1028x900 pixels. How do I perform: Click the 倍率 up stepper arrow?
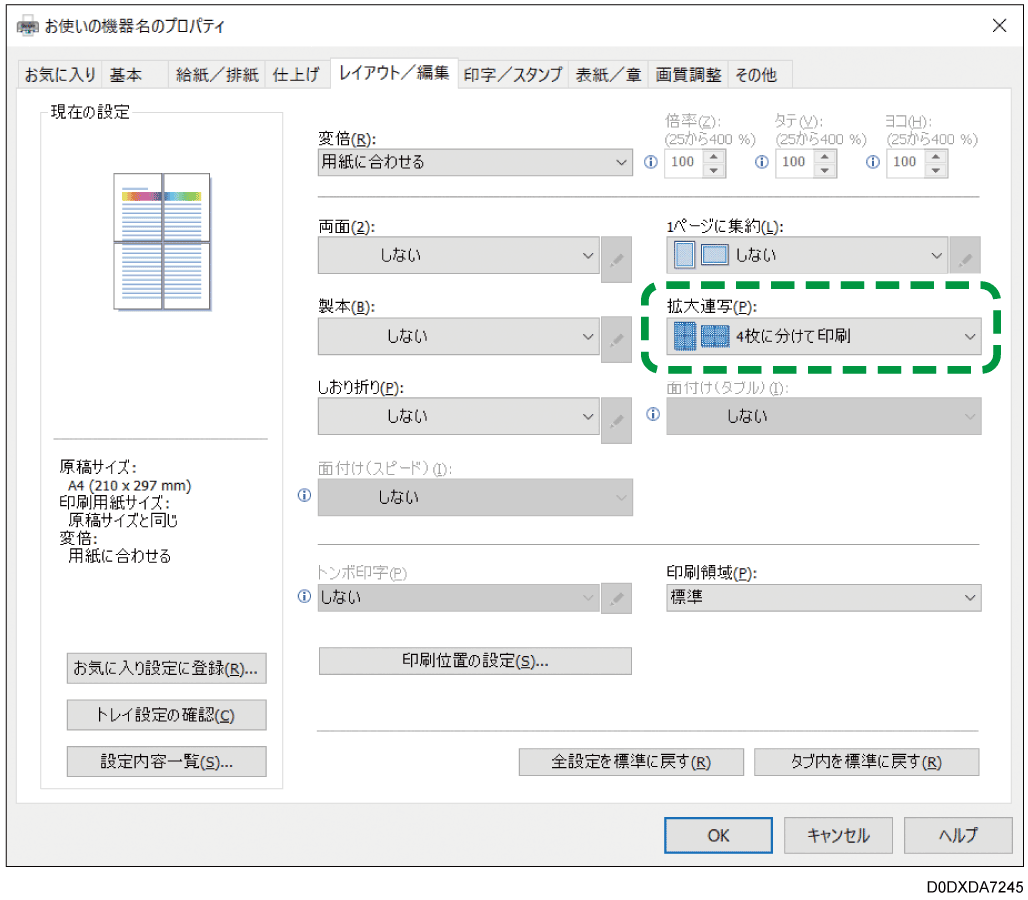click(x=713, y=157)
